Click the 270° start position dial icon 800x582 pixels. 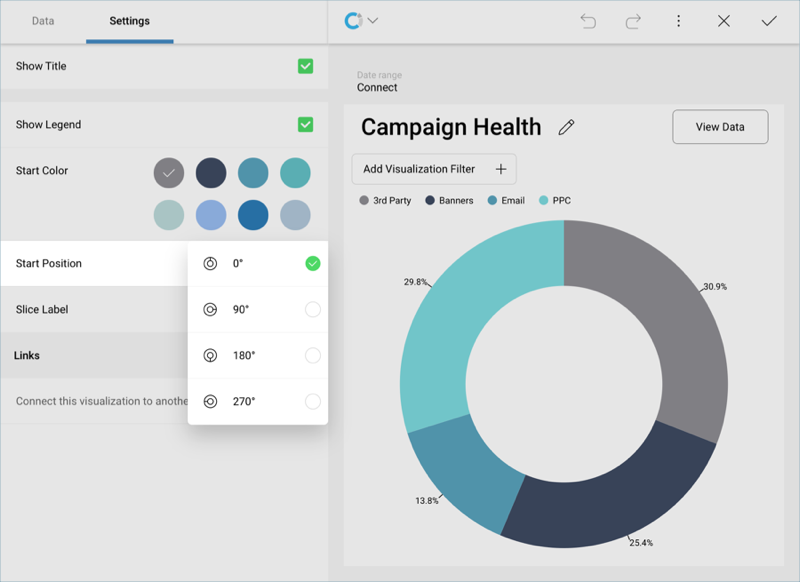pyautogui.click(x=210, y=401)
